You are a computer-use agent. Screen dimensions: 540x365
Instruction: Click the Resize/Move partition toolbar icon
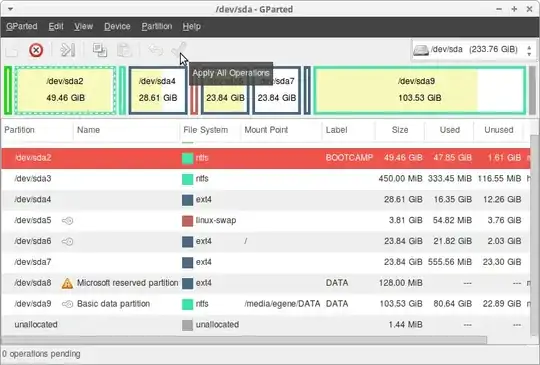click(67, 50)
